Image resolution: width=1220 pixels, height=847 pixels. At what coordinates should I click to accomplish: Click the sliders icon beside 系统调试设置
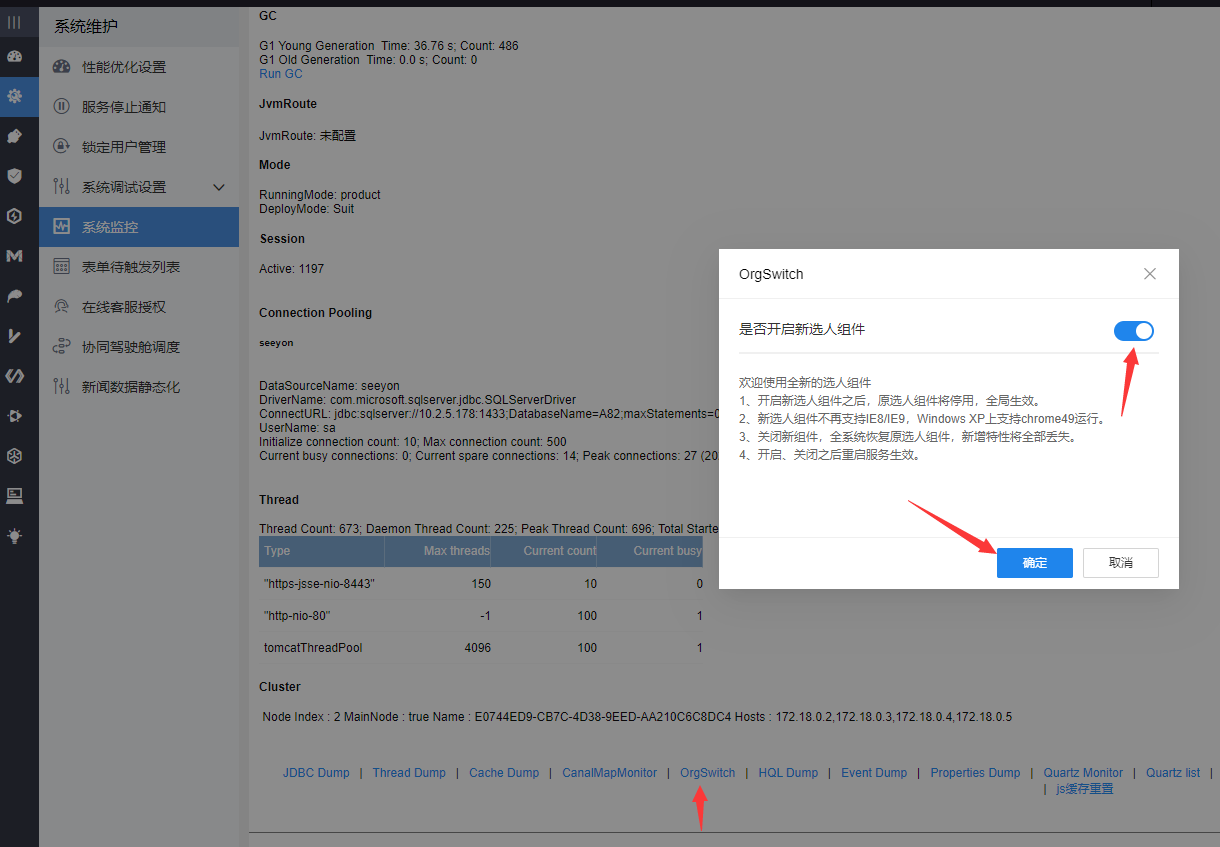tap(62, 187)
